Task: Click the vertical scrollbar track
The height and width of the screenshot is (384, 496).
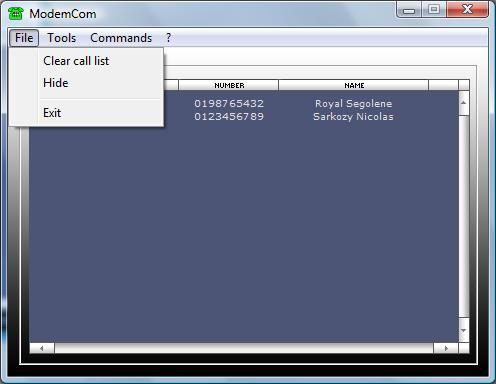Action: tap(464, 217)
